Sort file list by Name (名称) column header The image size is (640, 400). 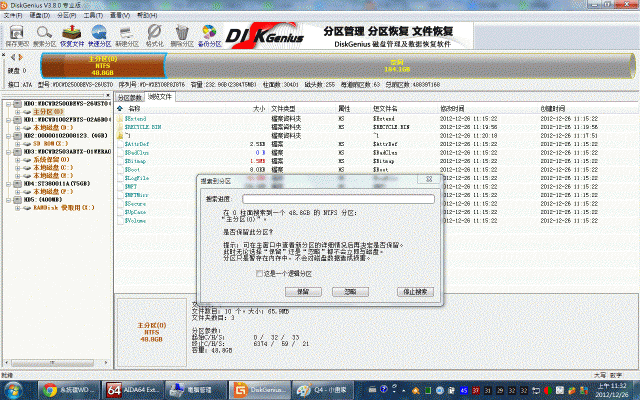(x=134, y=109)
